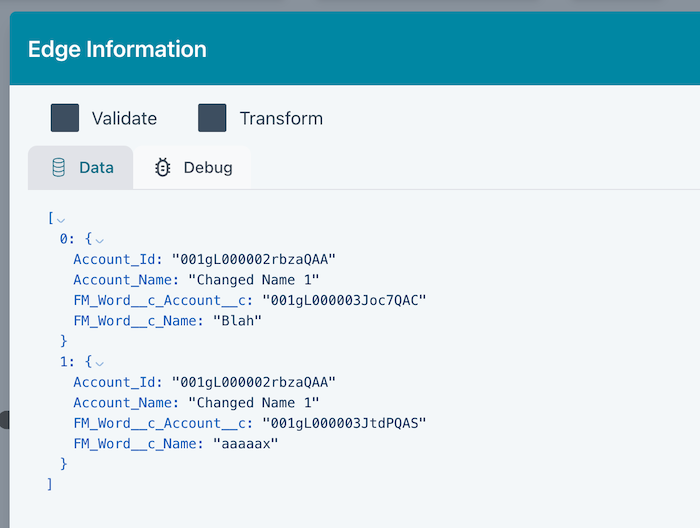Enable the Validate checkbox
The width and height of the screenshot is (700, 528).
(65, 118)
